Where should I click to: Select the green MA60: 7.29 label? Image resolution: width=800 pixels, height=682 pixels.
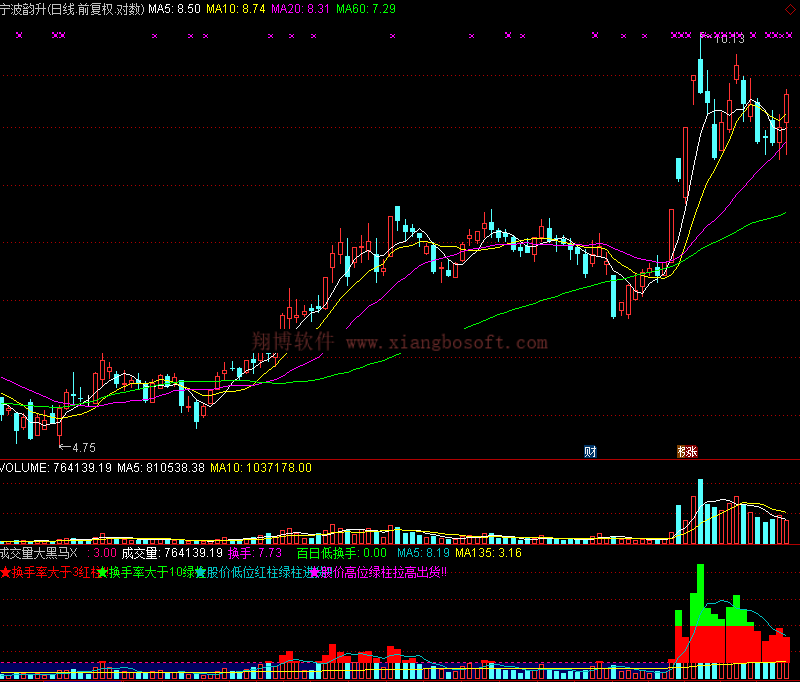365,8
